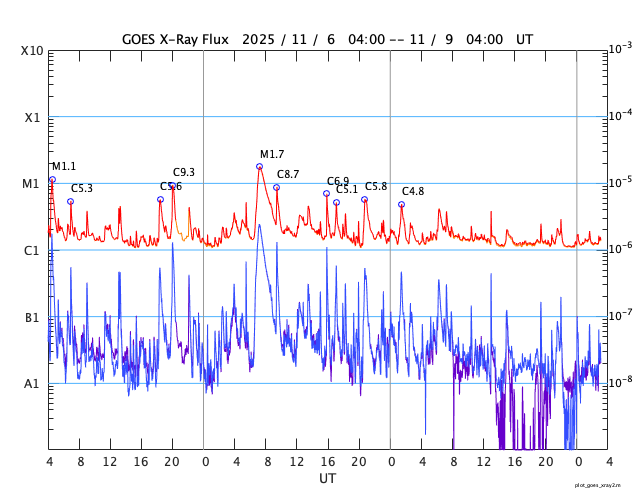Select the B1 level axis label

pyautogui.click(x=32, y=317)
